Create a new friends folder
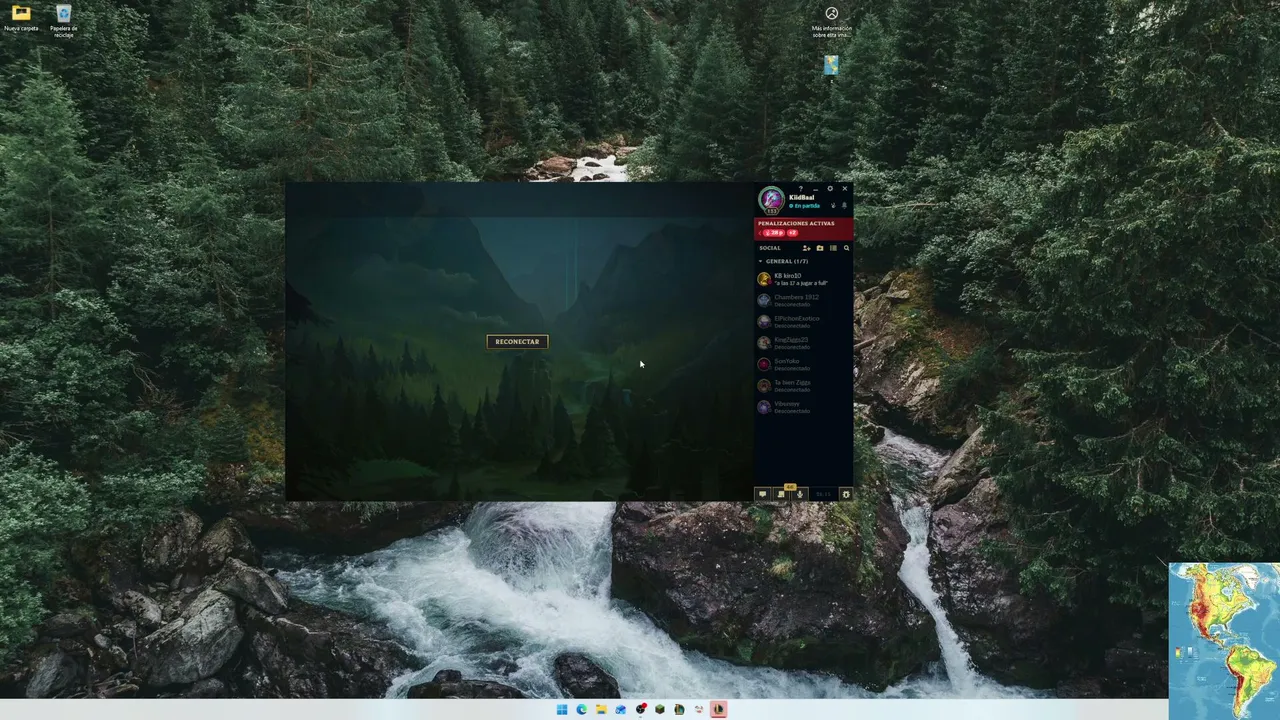Screen dimensions: 1280x720 [x=820, y=248]
